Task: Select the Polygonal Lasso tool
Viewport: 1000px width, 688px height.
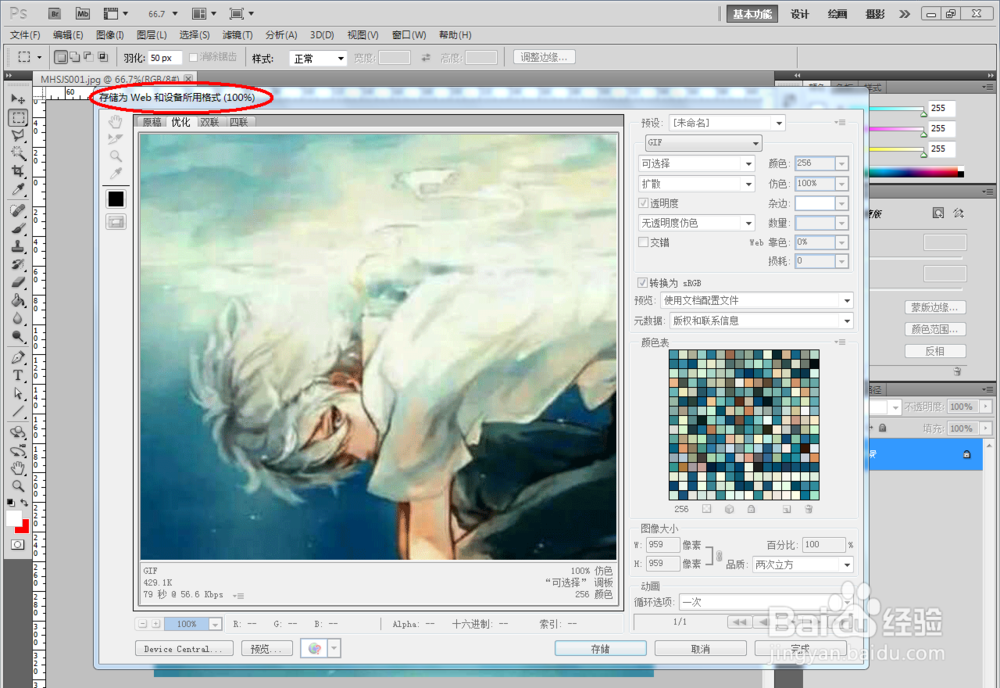Action: 18,135
